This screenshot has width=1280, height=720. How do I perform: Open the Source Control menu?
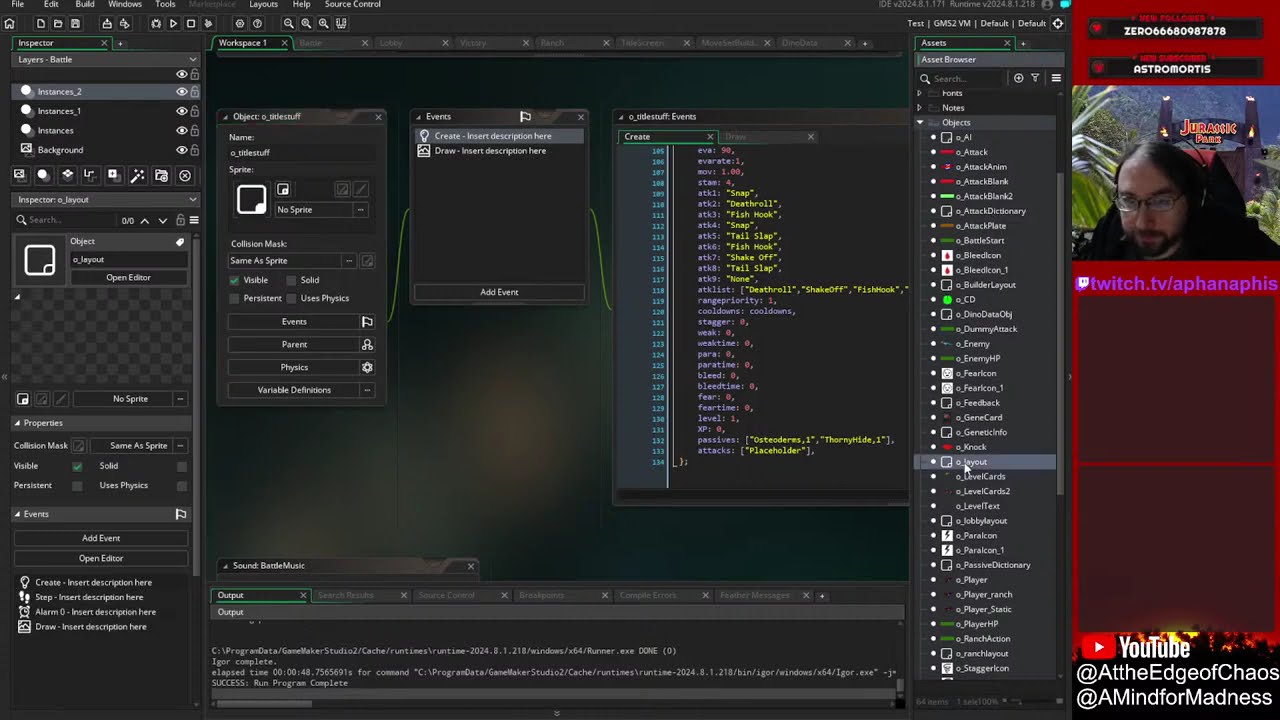352,4
